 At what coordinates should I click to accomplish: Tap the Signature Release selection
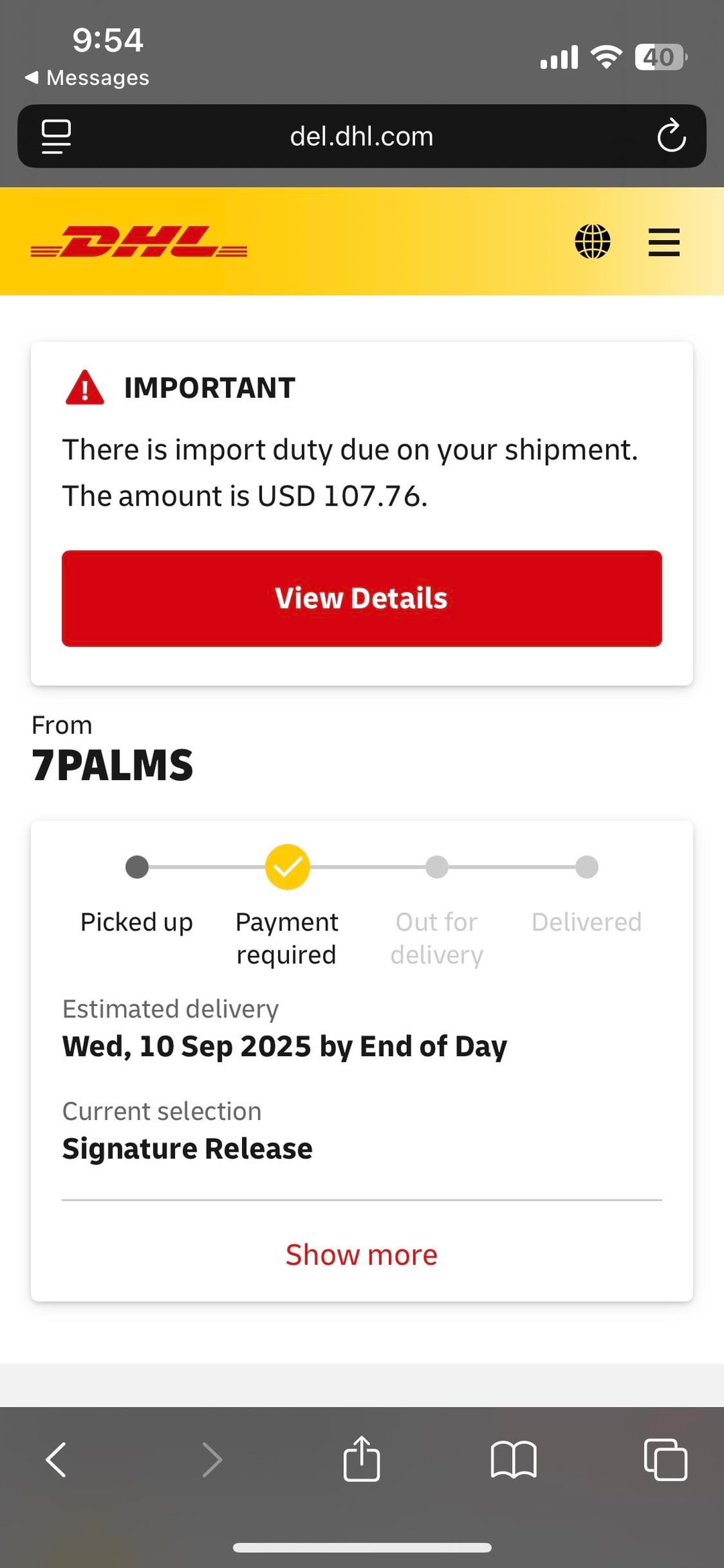coord(187,1148)
